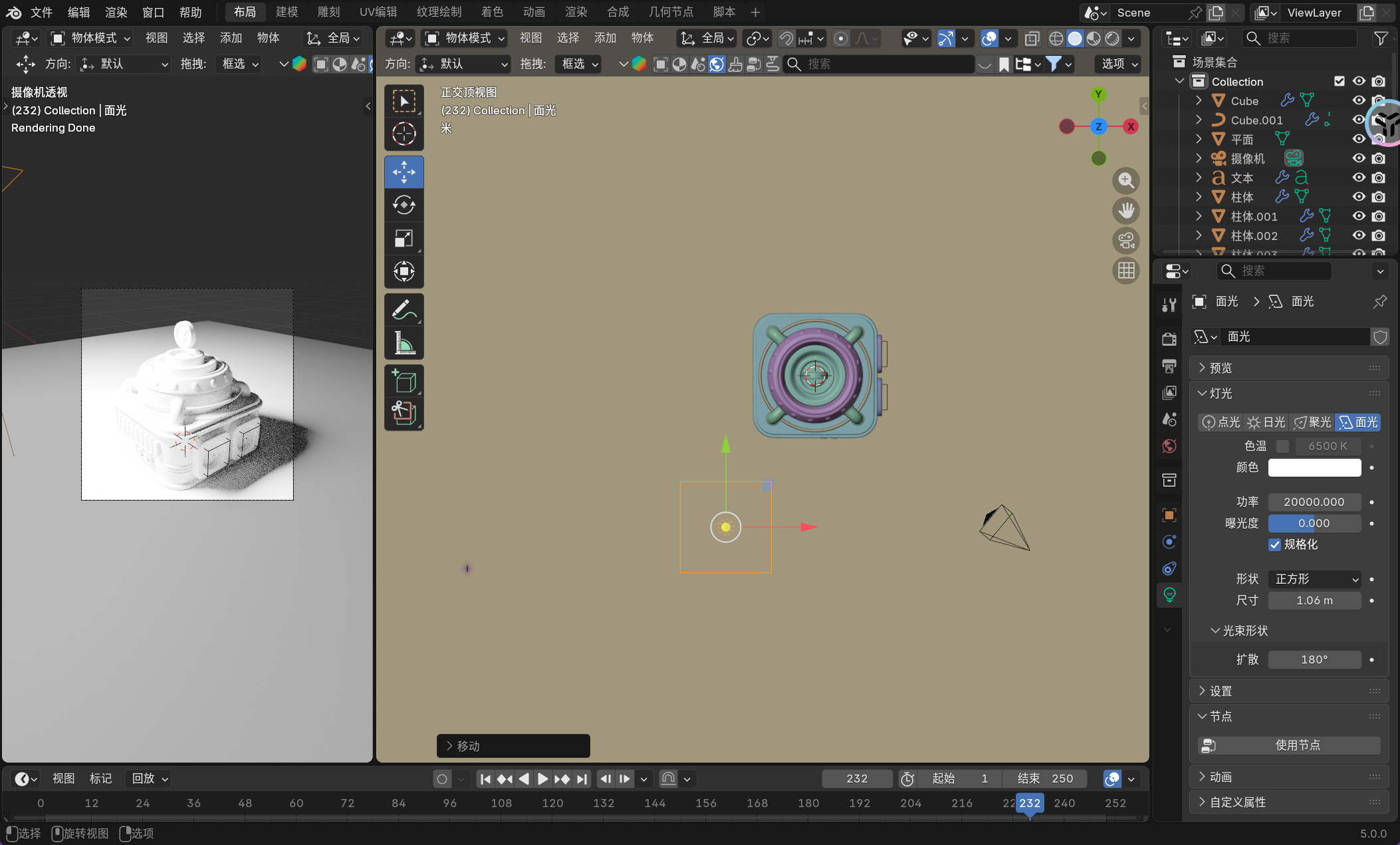This screenshot has width=1400, height=845.
Task: Open the 渲染 menu in top bar
Action: pos(116,12)
